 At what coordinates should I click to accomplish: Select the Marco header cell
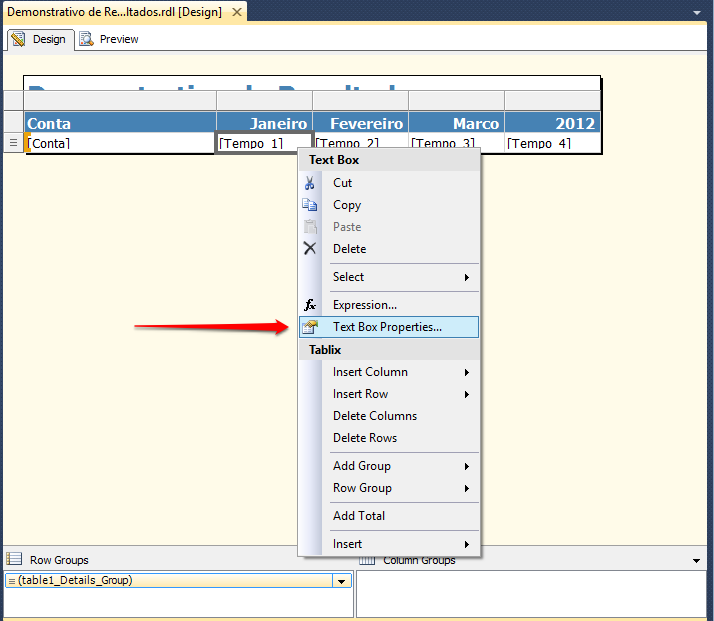(x=456, y=122)
